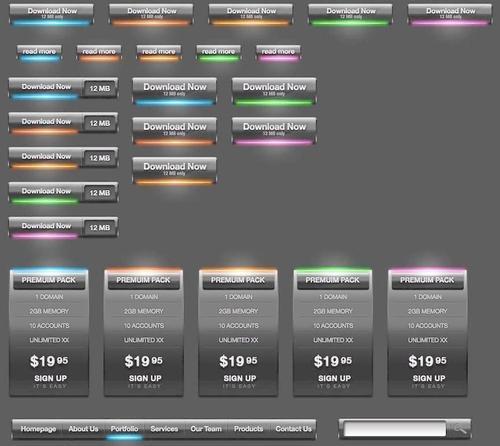Image resolution: width=500 pixels, height=446 pixels.
Task: Click 12 MB badge on pink download button
Action: click(x=100, y=228)
